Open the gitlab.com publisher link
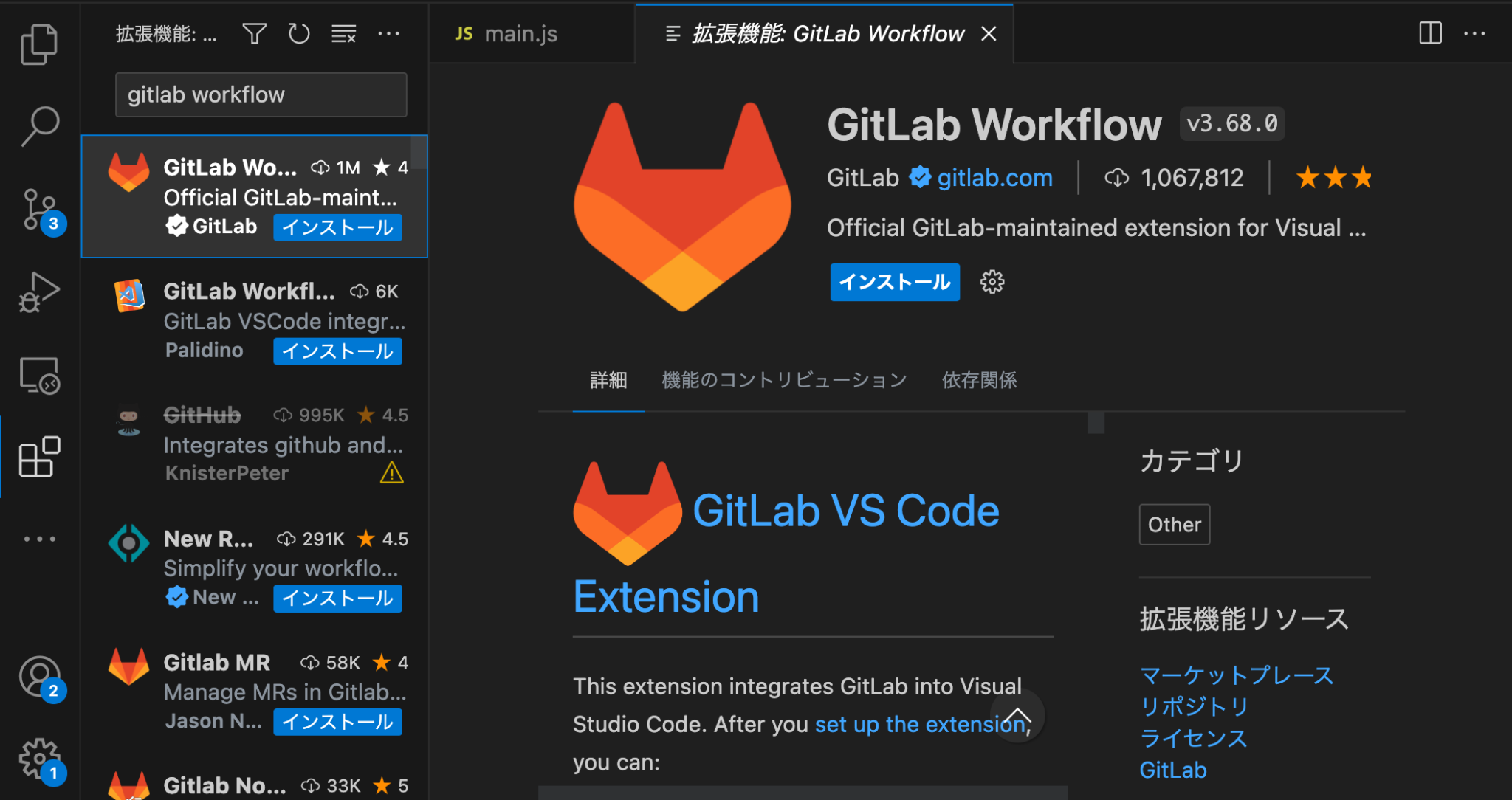1512x800 pixels. tap(994, 178)
